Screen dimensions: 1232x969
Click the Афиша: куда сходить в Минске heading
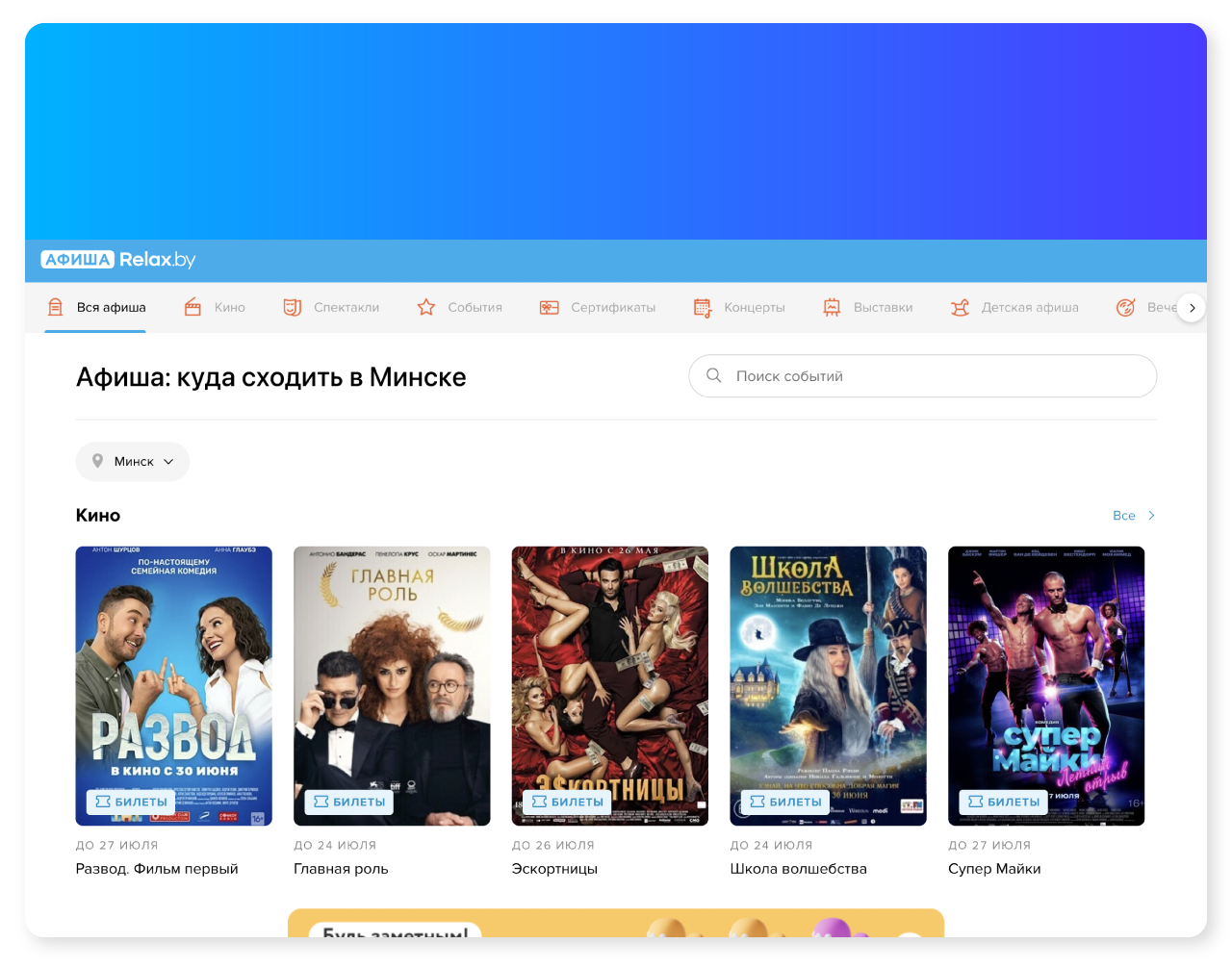point(271,377)
